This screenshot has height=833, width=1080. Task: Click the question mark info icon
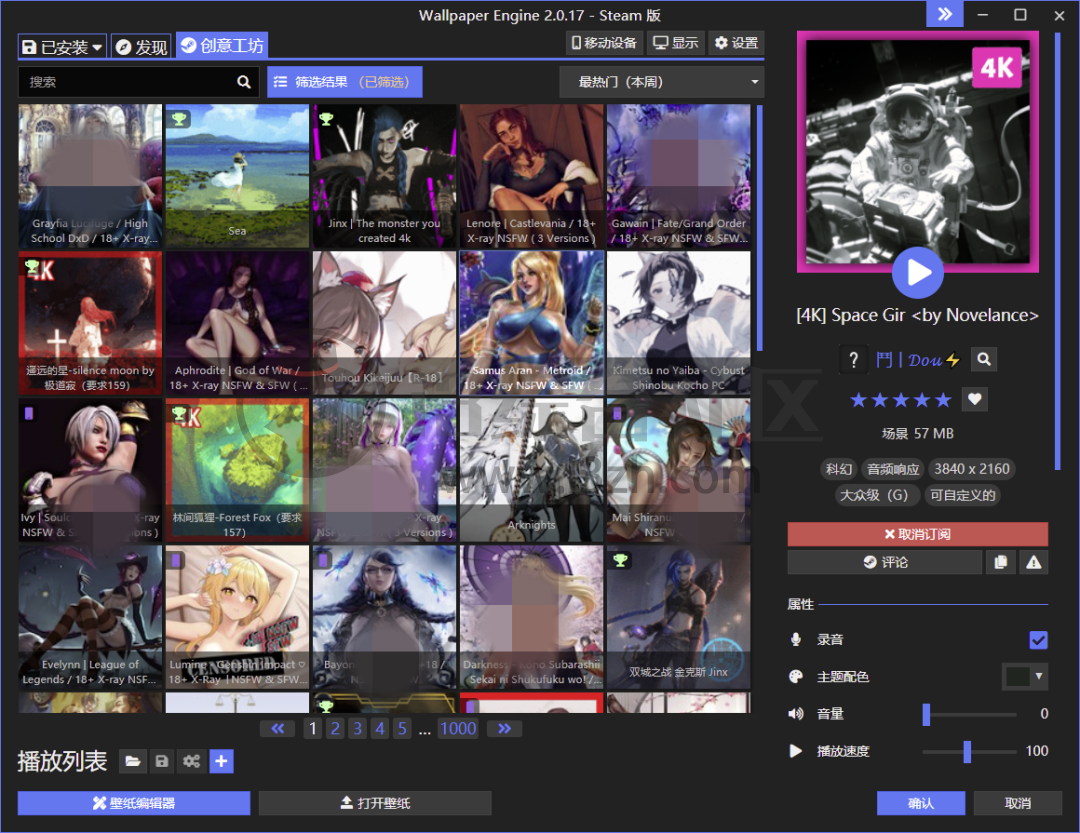tap(853, 360)
